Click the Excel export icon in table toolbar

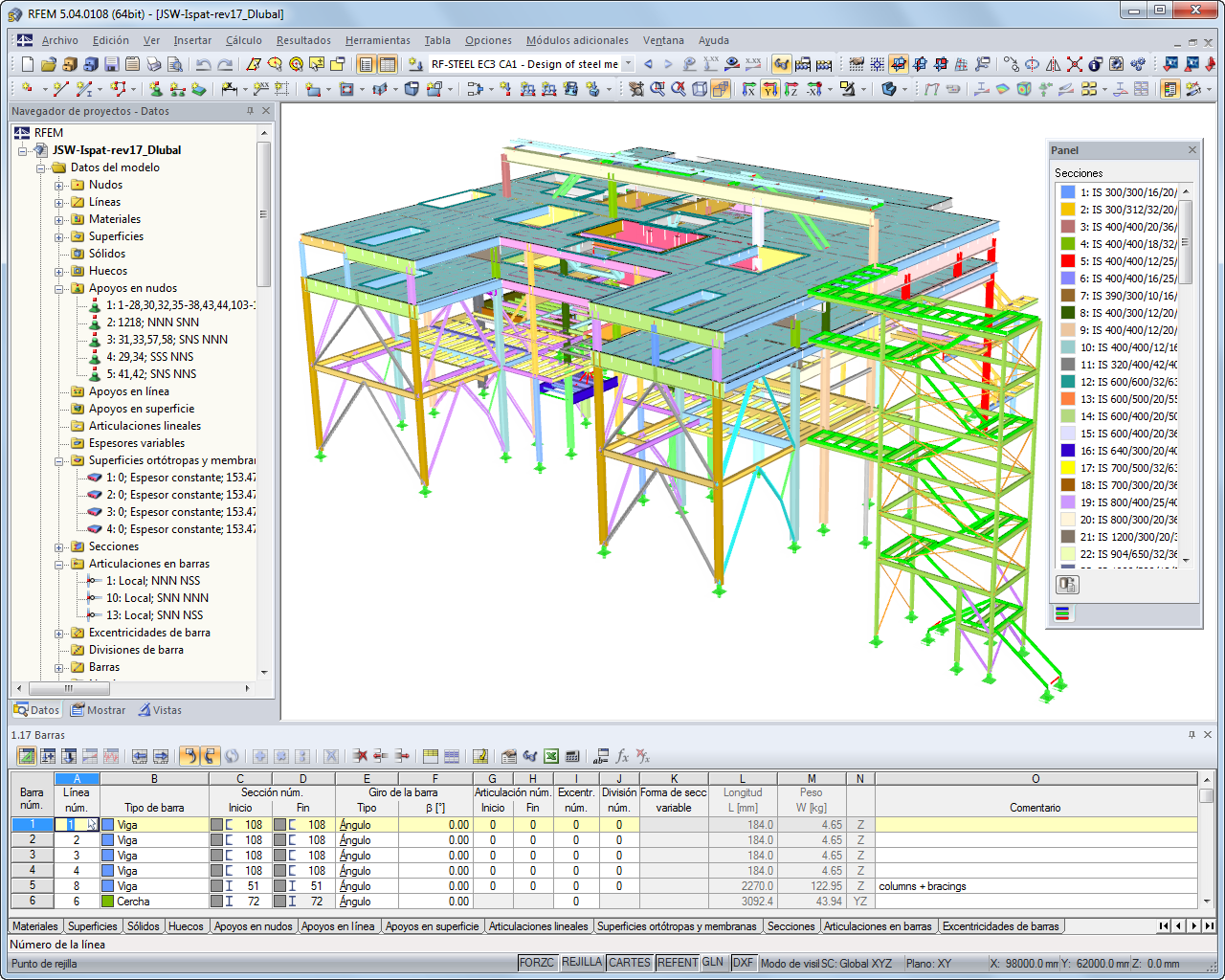pos(551,756)
